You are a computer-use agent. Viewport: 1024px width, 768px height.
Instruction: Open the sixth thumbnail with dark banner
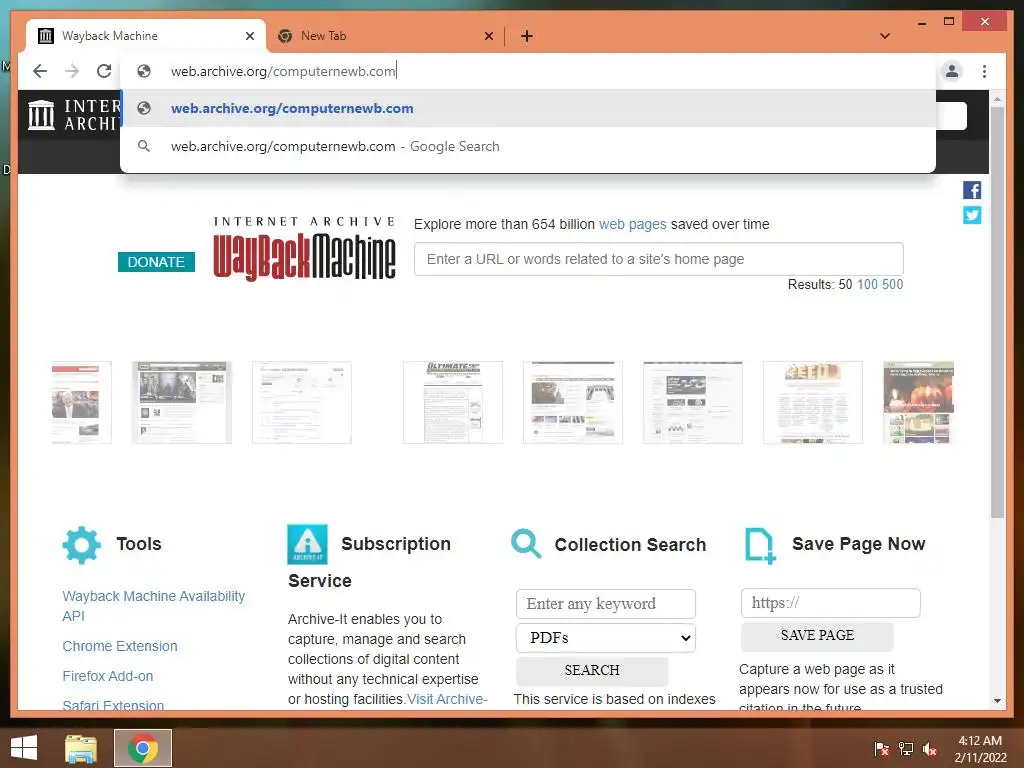[x=693, y=402]
